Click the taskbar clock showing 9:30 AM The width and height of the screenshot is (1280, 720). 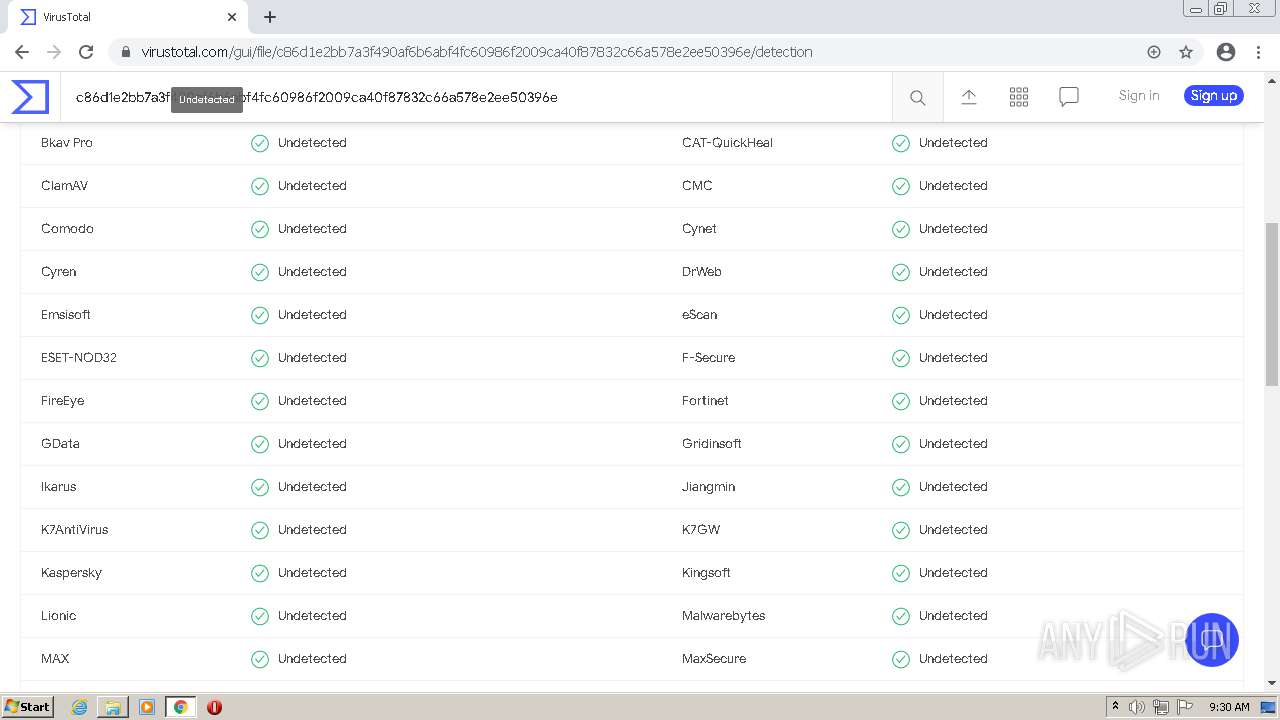click(1229, 707)
